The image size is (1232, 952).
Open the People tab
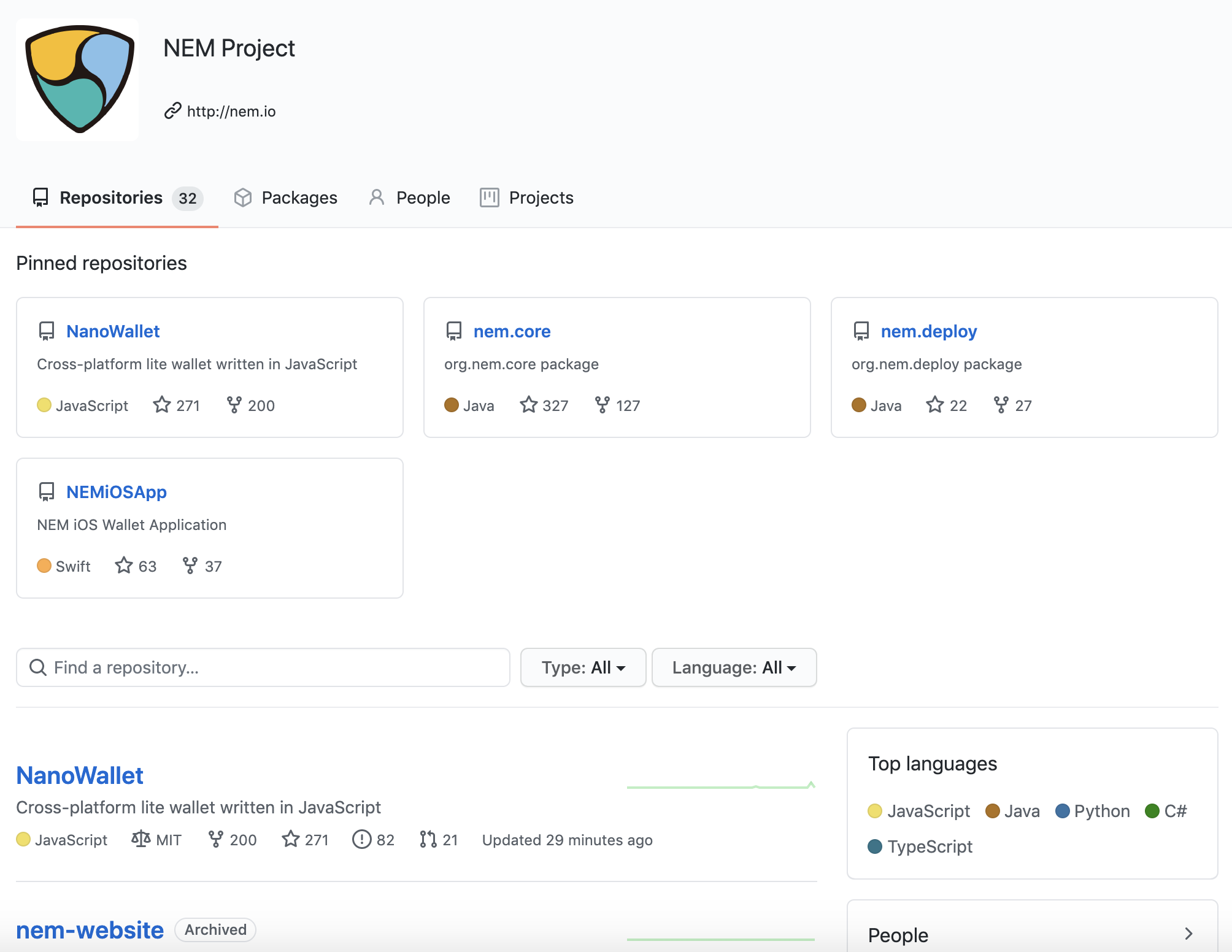[410, 198]
